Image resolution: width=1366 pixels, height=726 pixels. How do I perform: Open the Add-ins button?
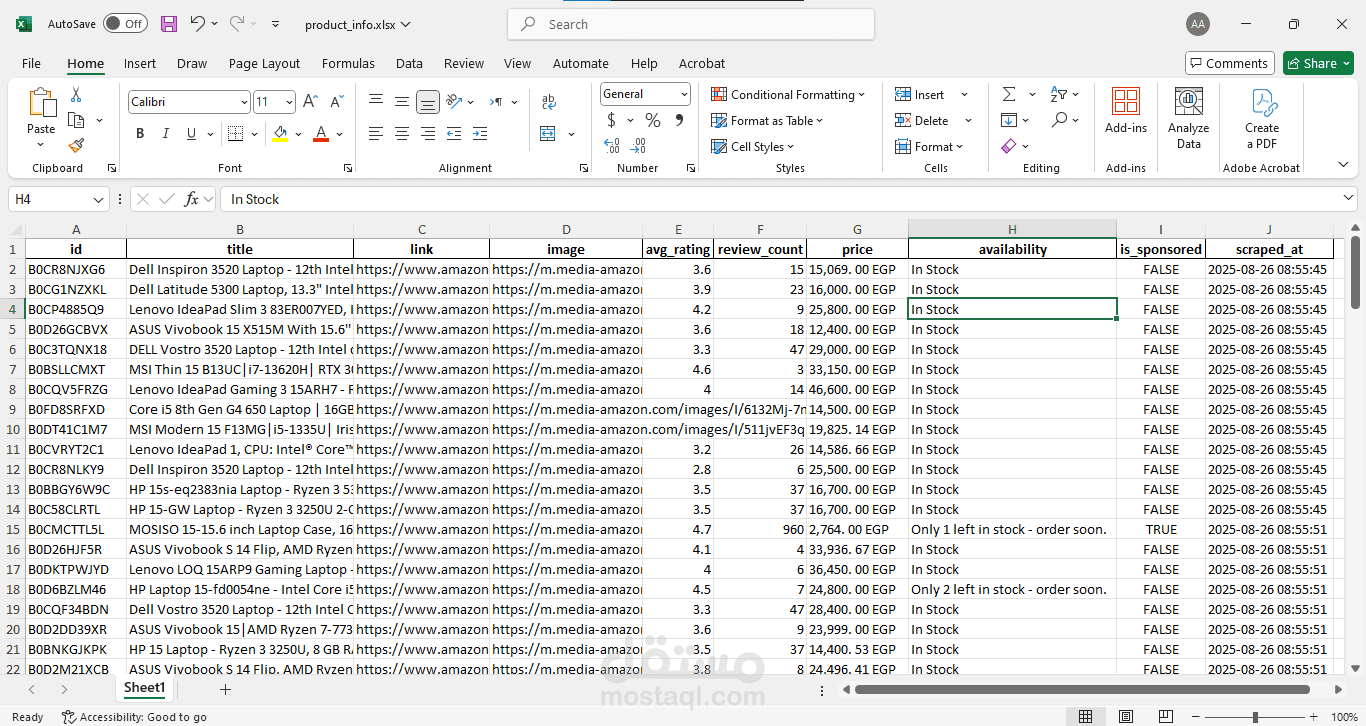[x=1126, y=111]
